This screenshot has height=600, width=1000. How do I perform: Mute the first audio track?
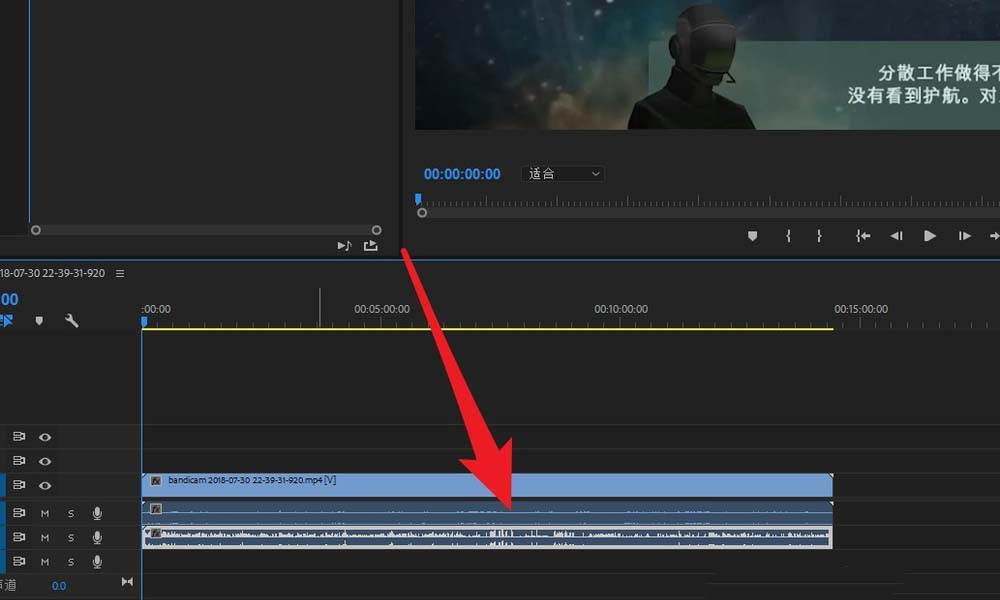45,513
